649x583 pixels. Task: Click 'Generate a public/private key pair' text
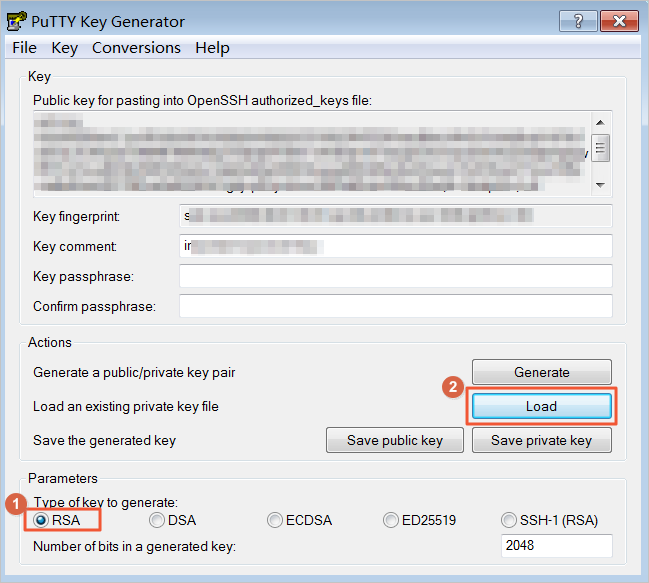[134, 372]
